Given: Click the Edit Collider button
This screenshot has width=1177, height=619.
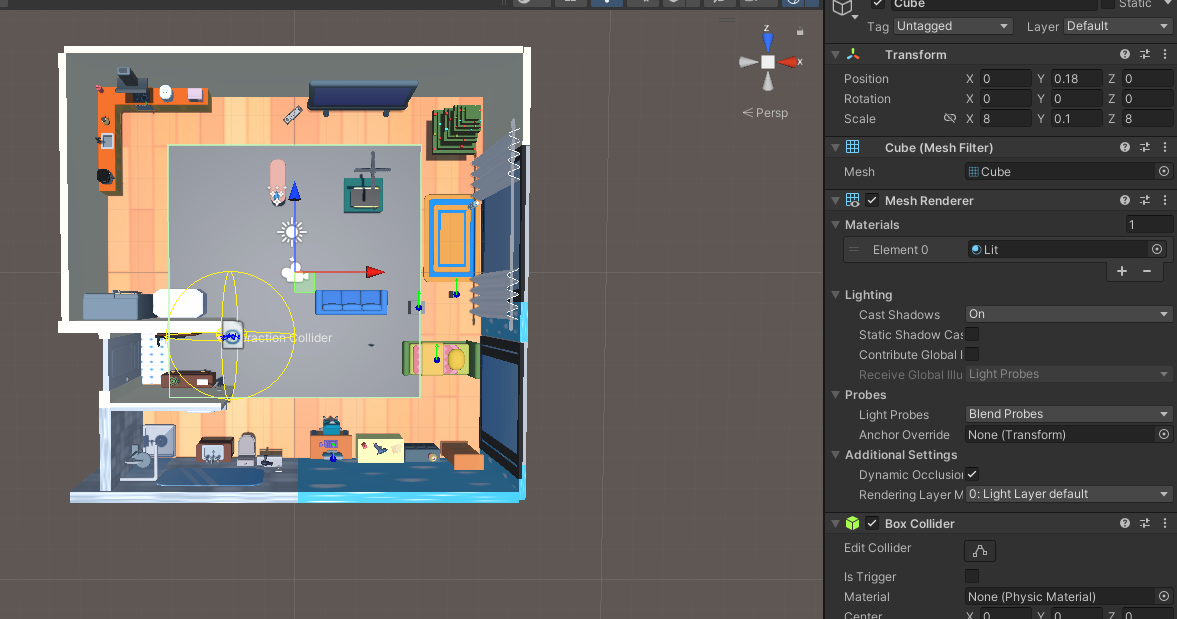Looking at the screenshot, I should [980, 551].
